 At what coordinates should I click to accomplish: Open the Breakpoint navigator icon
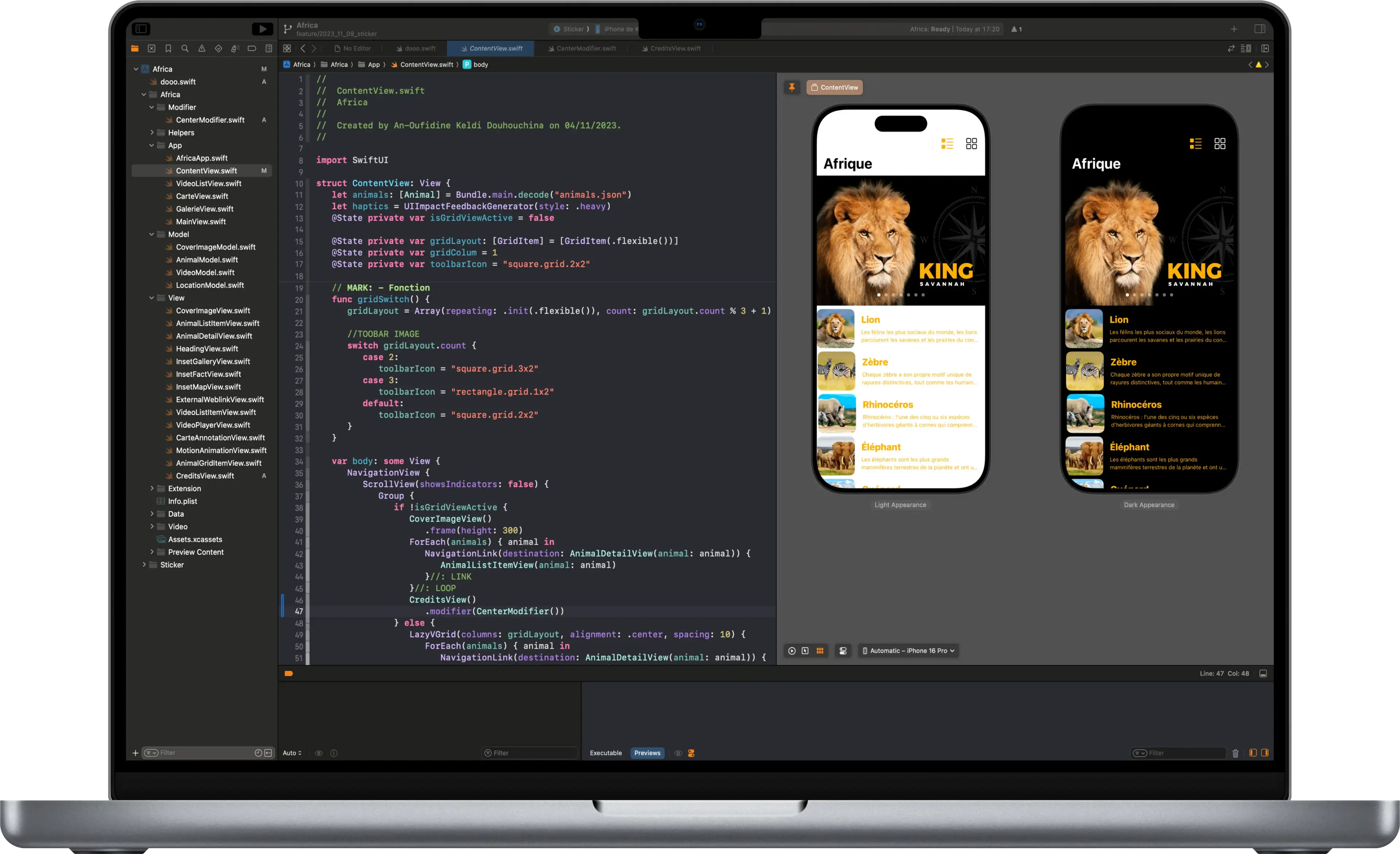252,48
